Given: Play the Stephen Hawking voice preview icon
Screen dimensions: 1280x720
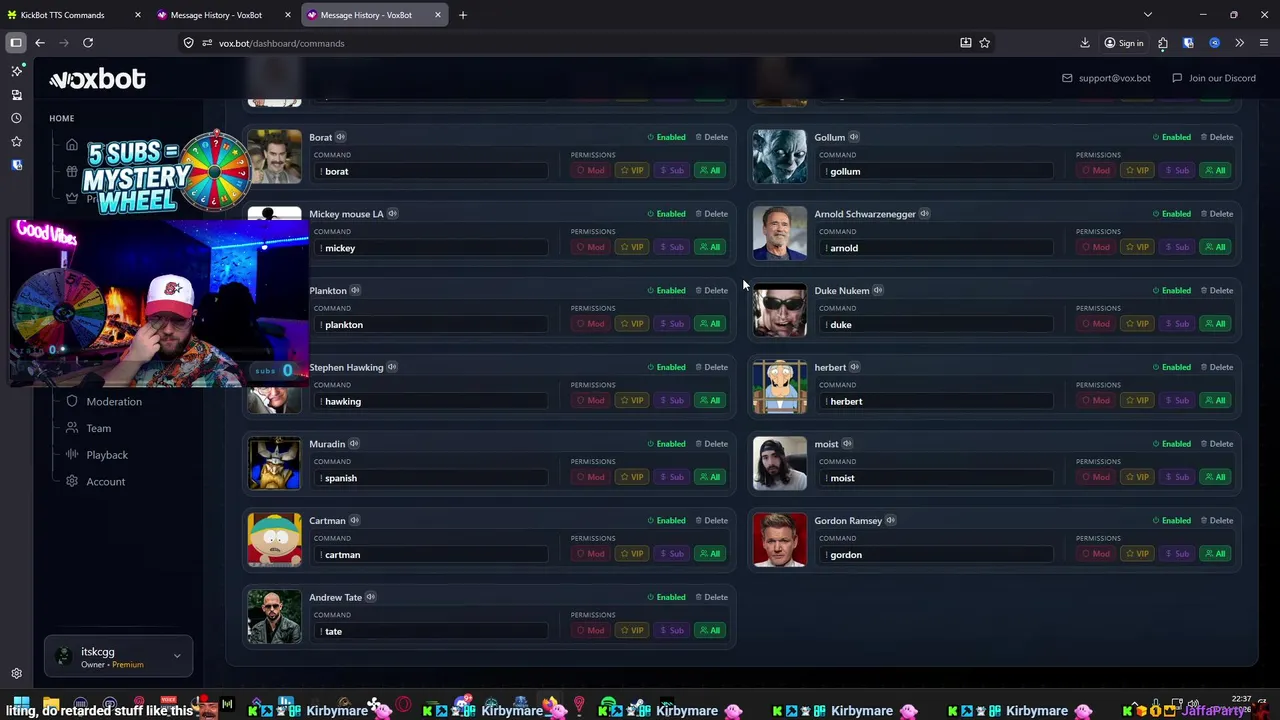Looking at the screenshot, I should [392, 367].
